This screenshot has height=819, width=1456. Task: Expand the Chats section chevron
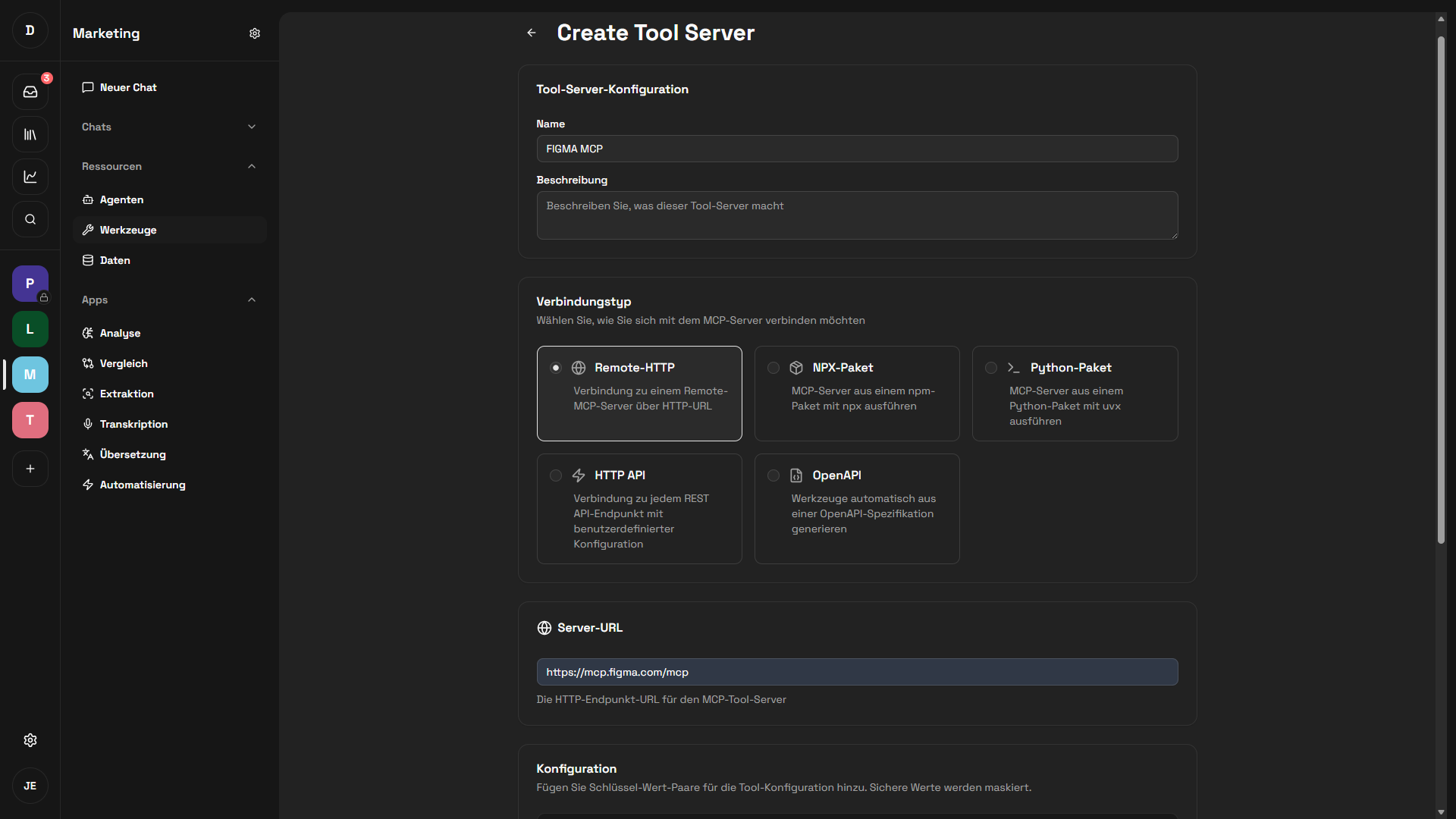(x=252, y=127)
